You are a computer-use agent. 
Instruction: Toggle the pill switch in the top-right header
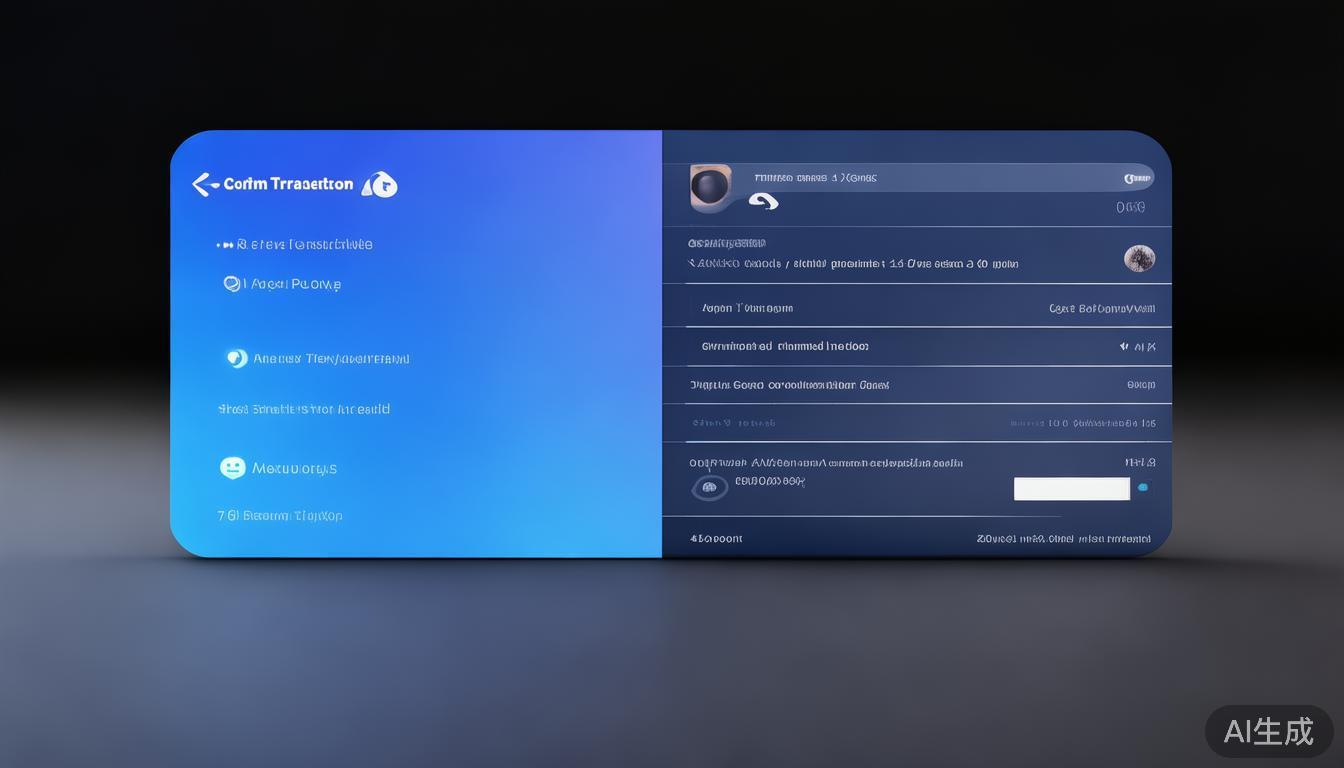click(1137, 177)
